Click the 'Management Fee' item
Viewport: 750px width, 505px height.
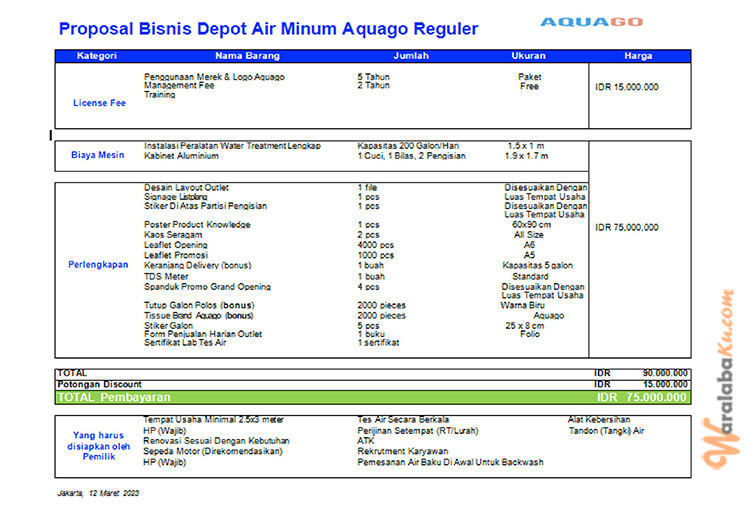[179, 86]
